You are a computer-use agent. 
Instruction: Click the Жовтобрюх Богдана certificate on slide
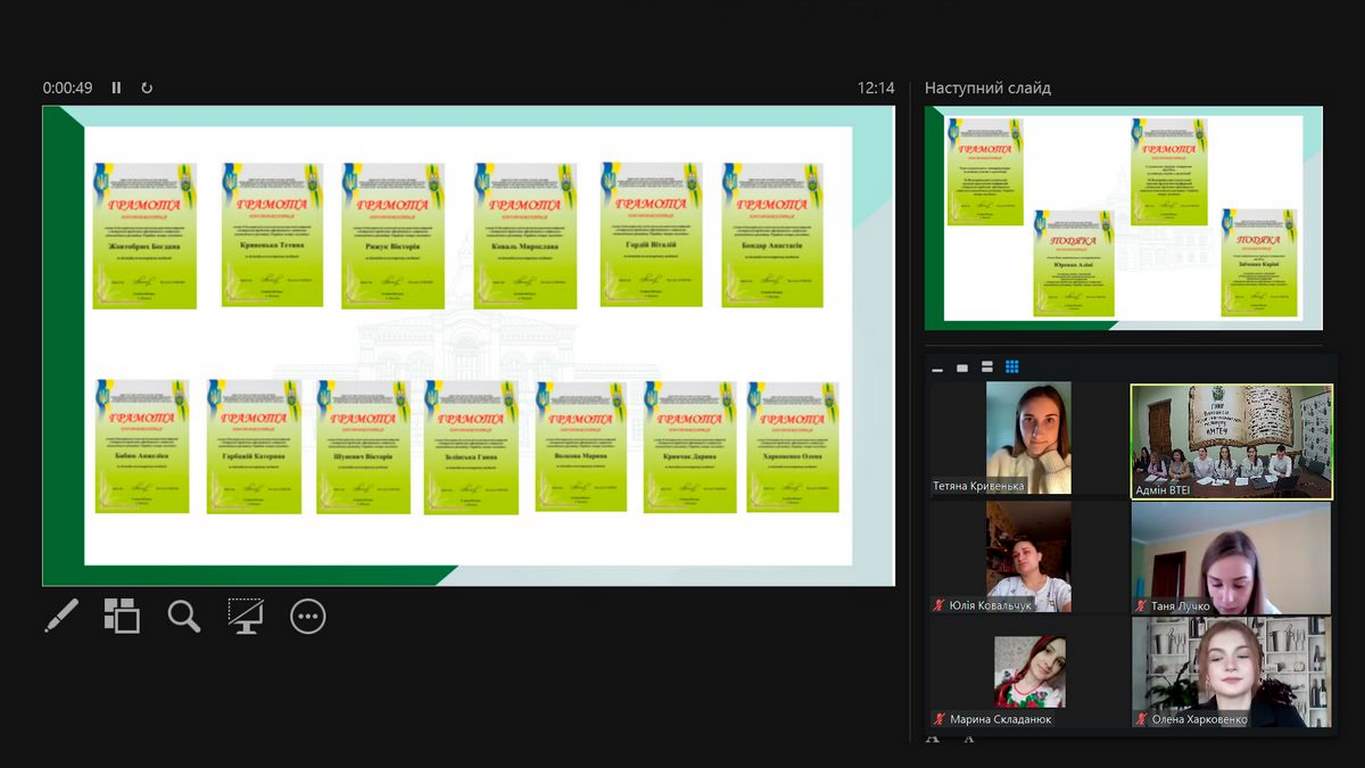click(x=144, y=235)
